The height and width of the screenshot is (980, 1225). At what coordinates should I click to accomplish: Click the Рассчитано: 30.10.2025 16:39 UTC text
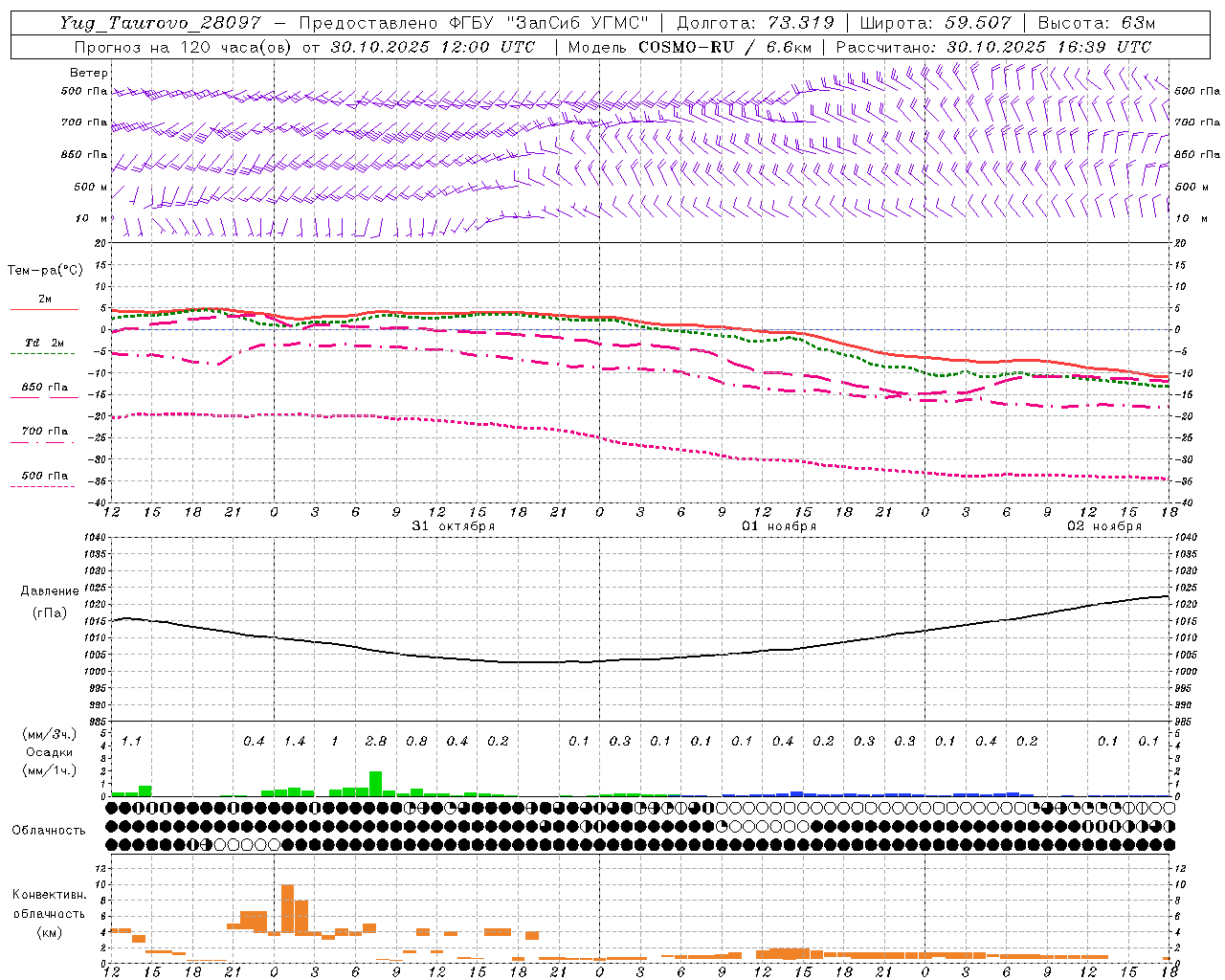pos(993,47)
